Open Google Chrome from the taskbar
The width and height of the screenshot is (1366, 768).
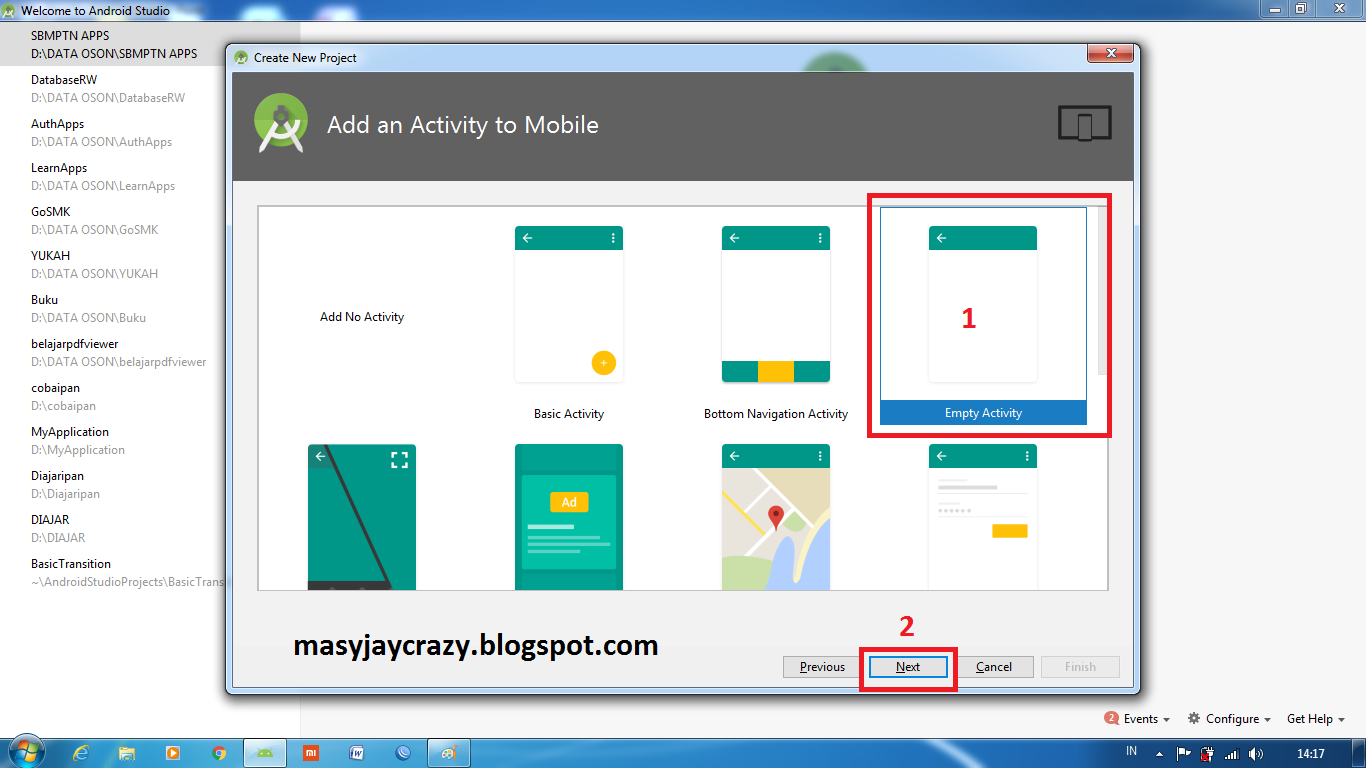219,753
